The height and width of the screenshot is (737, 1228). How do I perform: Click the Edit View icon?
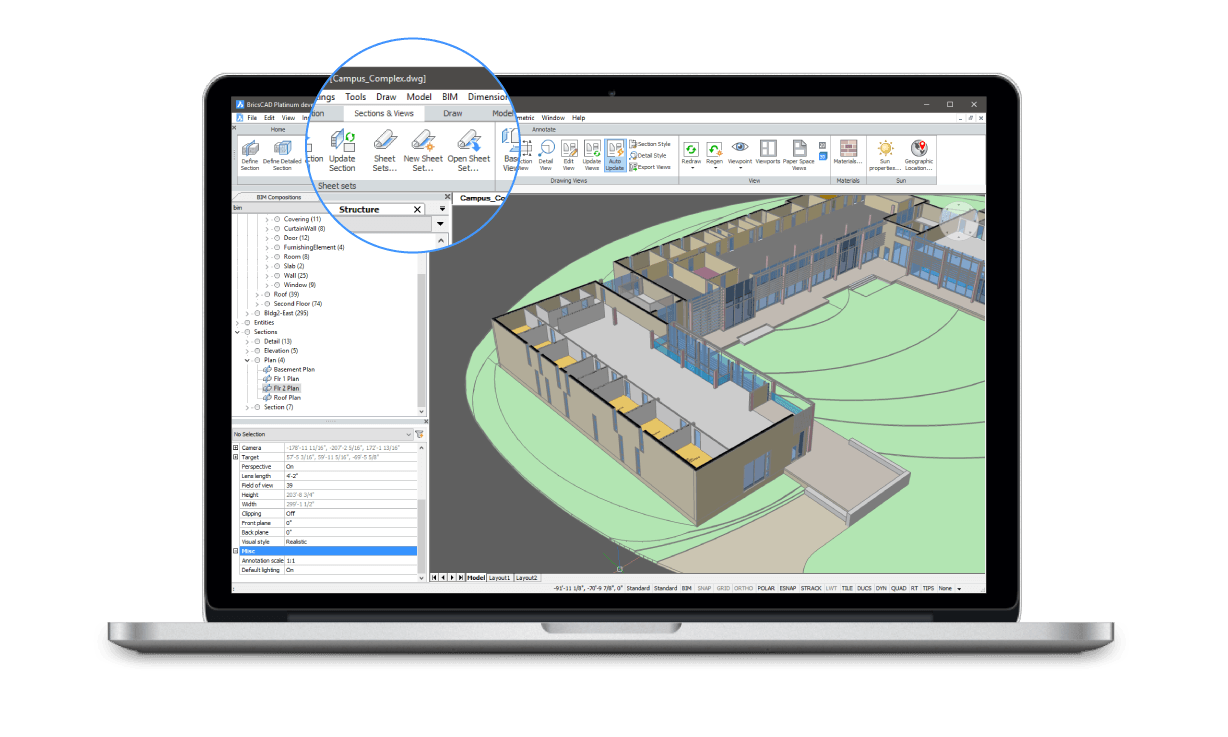(569, 148)
